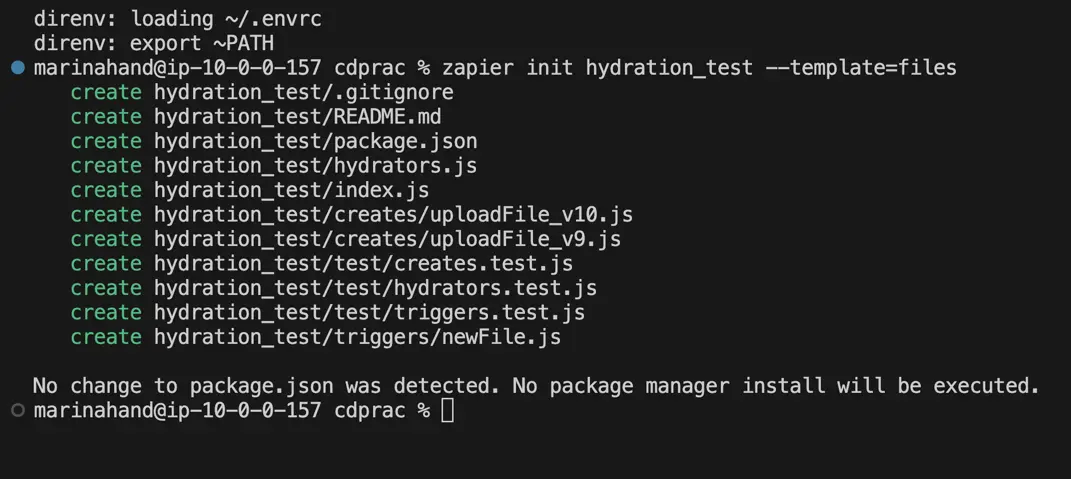The image size is (1071, 479).
Task: Click the 'No change to package.json' message
Action: coord(536,386)
